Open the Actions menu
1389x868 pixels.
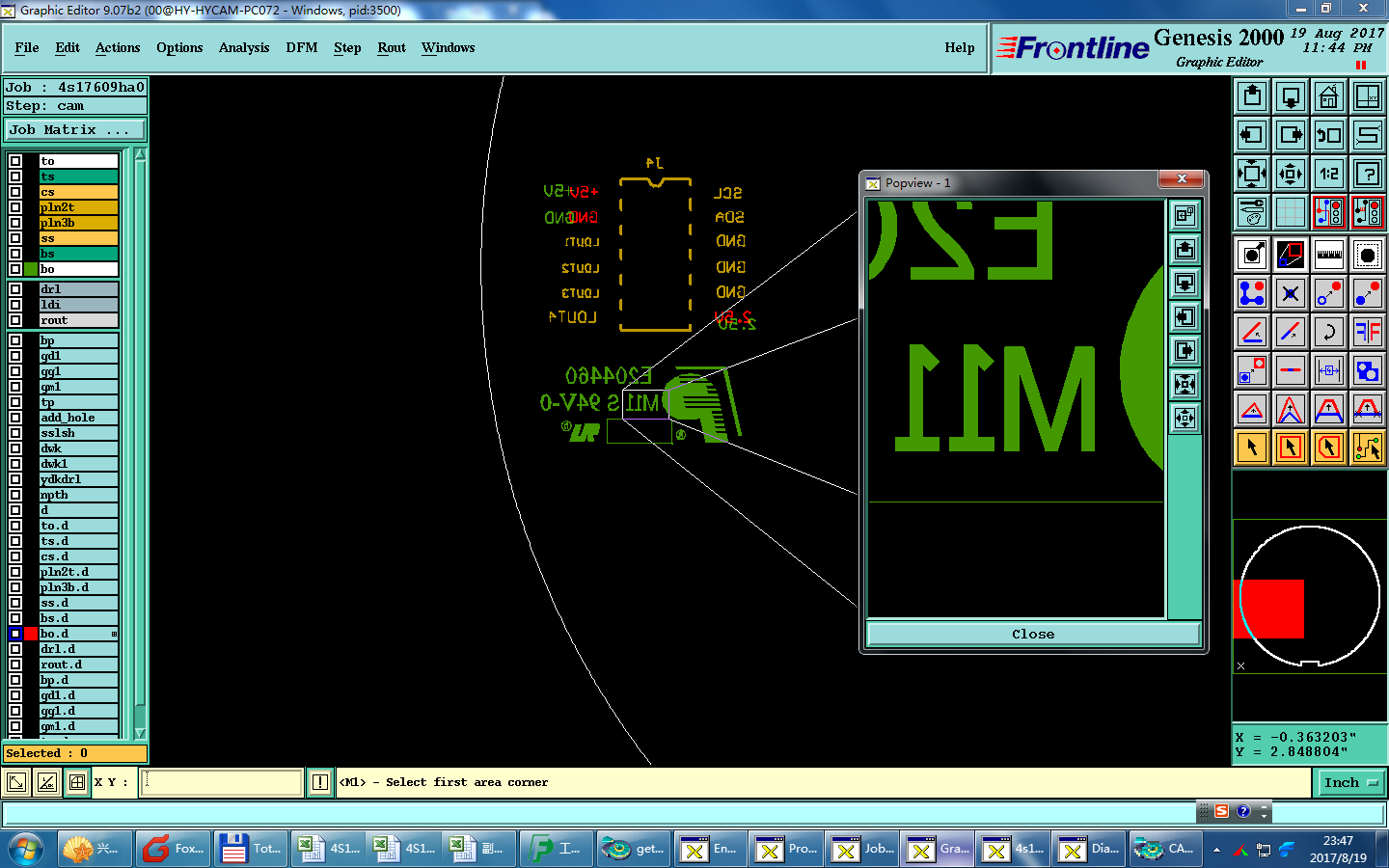coord(118,48)
